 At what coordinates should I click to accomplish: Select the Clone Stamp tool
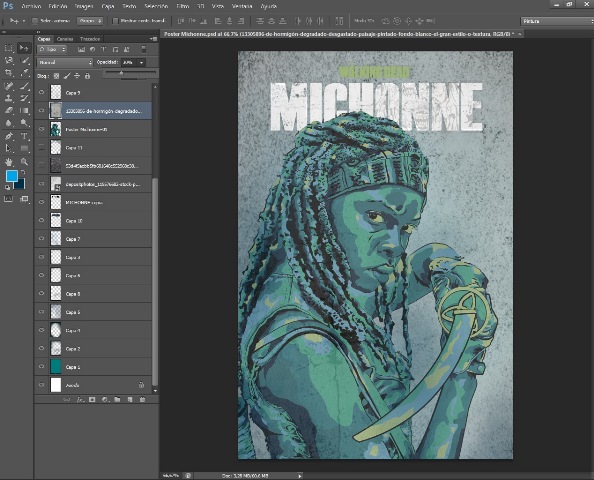(x=8, y=99)
